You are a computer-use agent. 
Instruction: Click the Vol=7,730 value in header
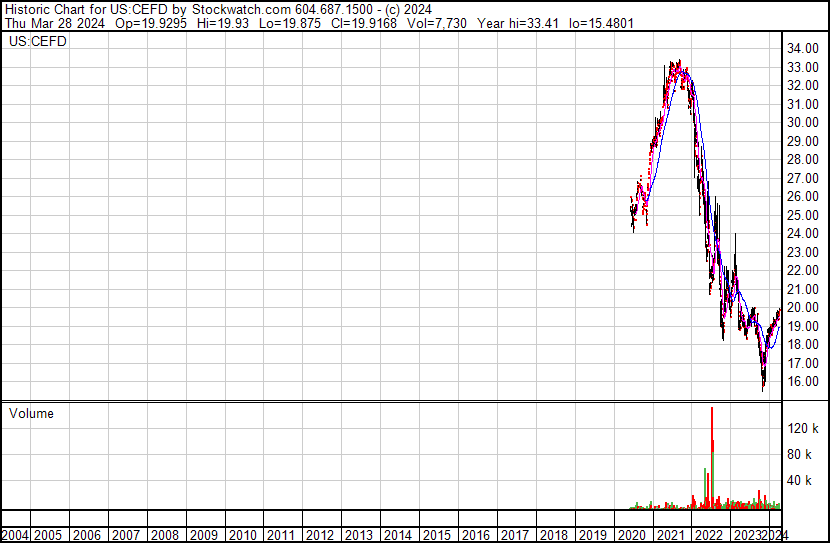450,23
